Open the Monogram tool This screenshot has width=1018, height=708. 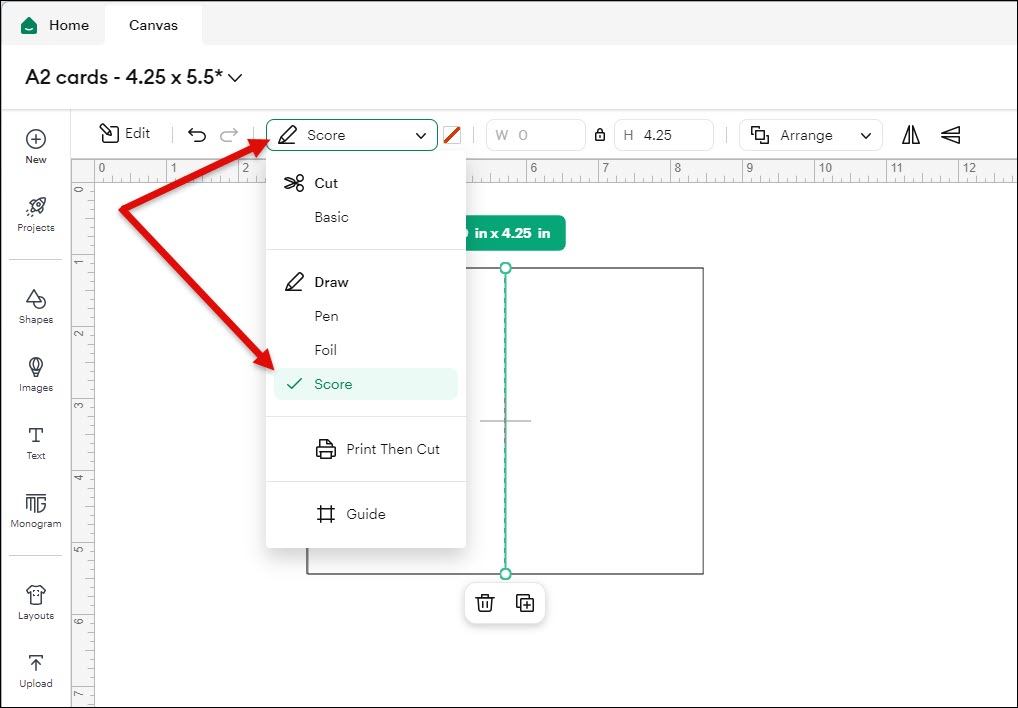click(x=36, y=503)
